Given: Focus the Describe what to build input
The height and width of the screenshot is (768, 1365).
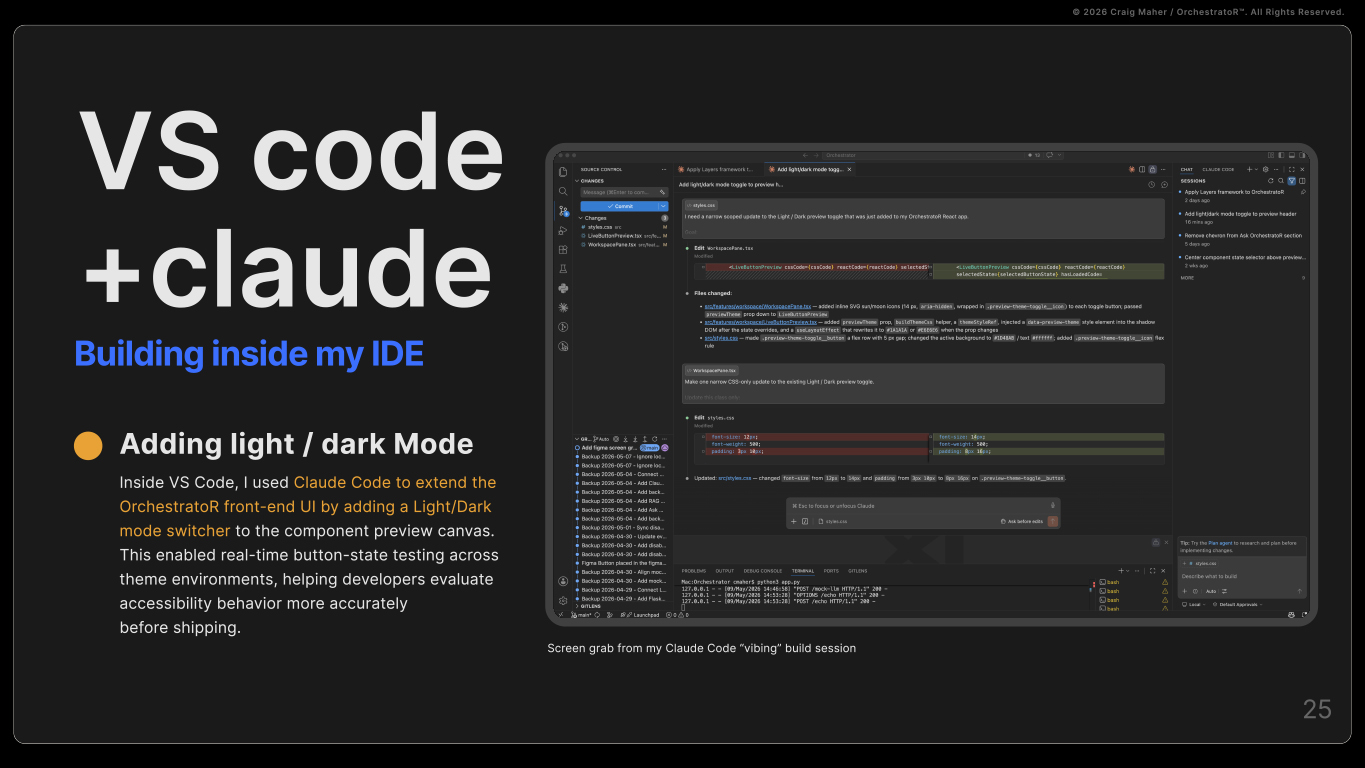Looking at the screenshot, I should coord(1242,576).
